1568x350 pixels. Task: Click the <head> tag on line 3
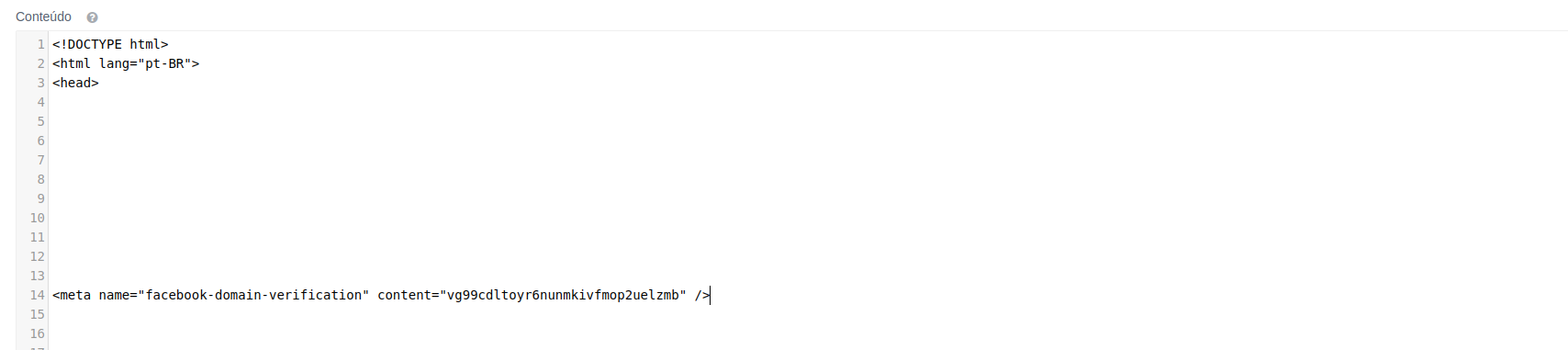tap(75, 83)
